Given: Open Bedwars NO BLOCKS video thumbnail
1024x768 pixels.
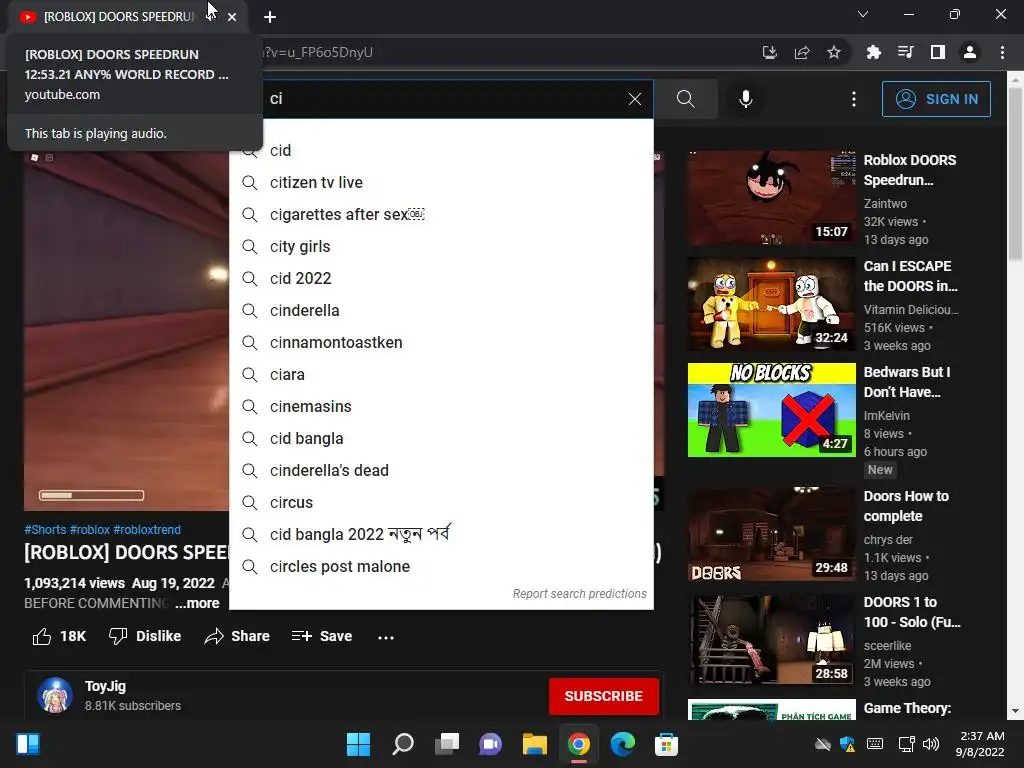Looking at the screenshot, I should click(x=771, y=410).
